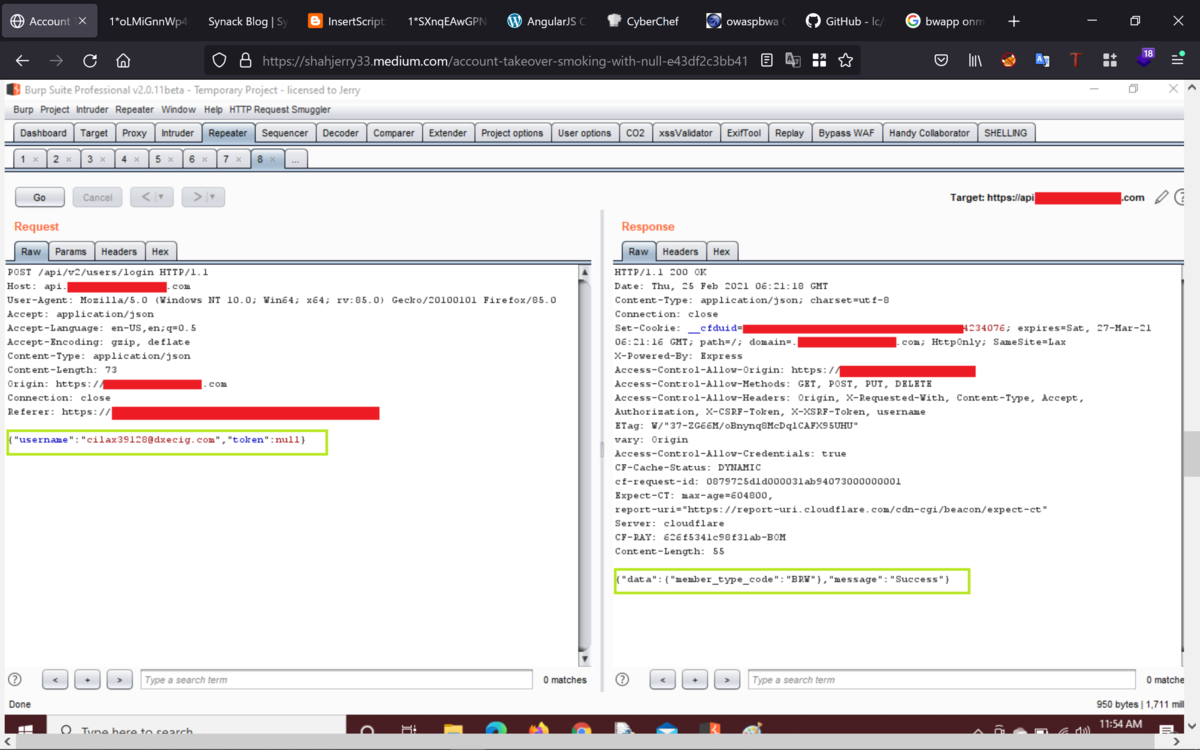Open new browser tab with plus

[1014, 20]
